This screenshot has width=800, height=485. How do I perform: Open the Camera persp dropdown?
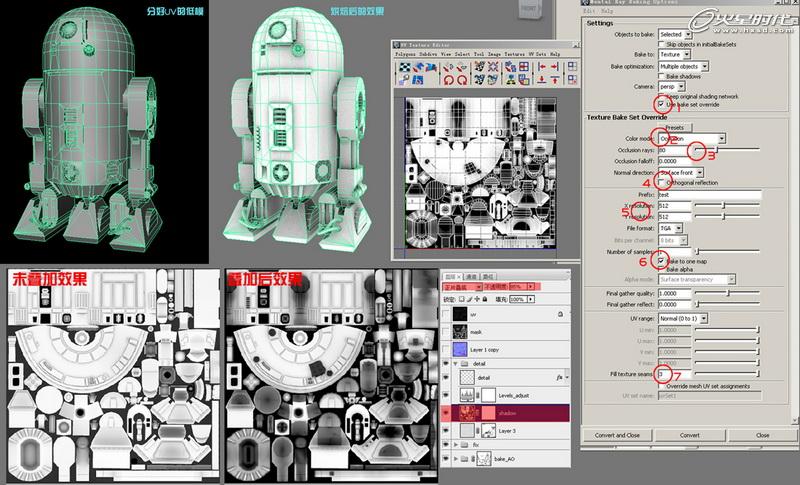671,87
